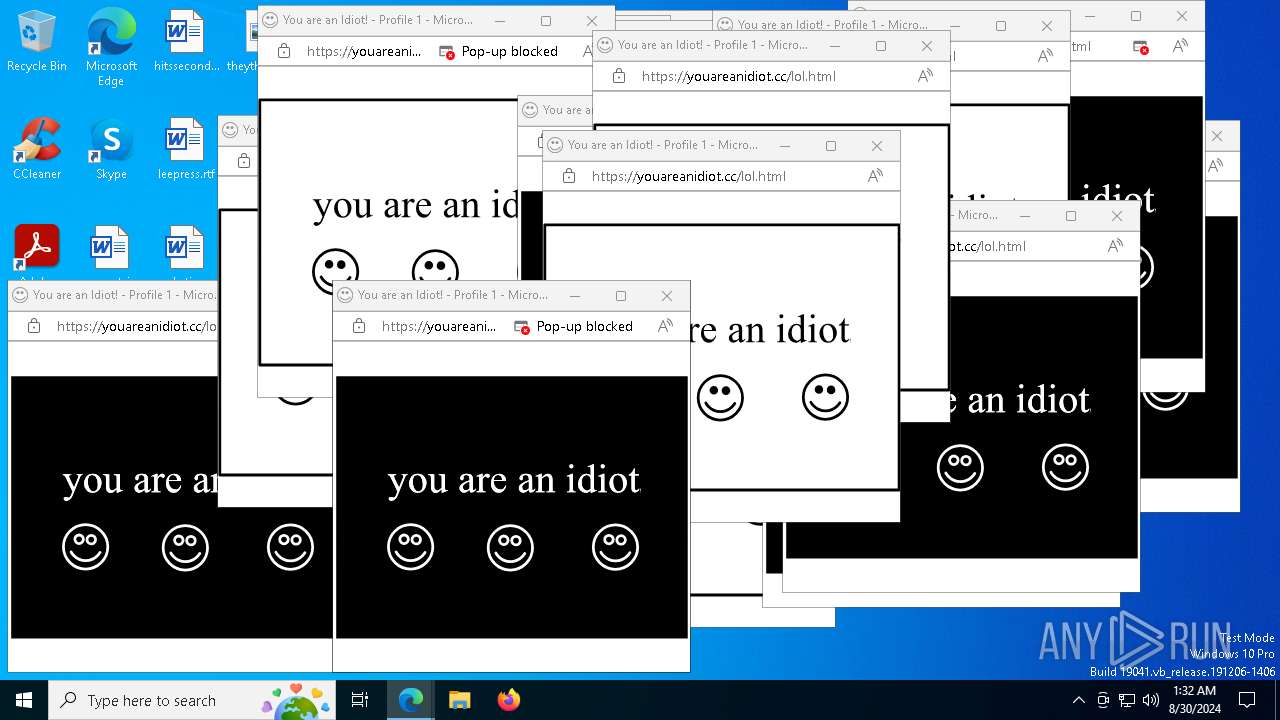Open the Microsoft Edge desktop shortcut
1280x720 pixels.
pos(111,47)
